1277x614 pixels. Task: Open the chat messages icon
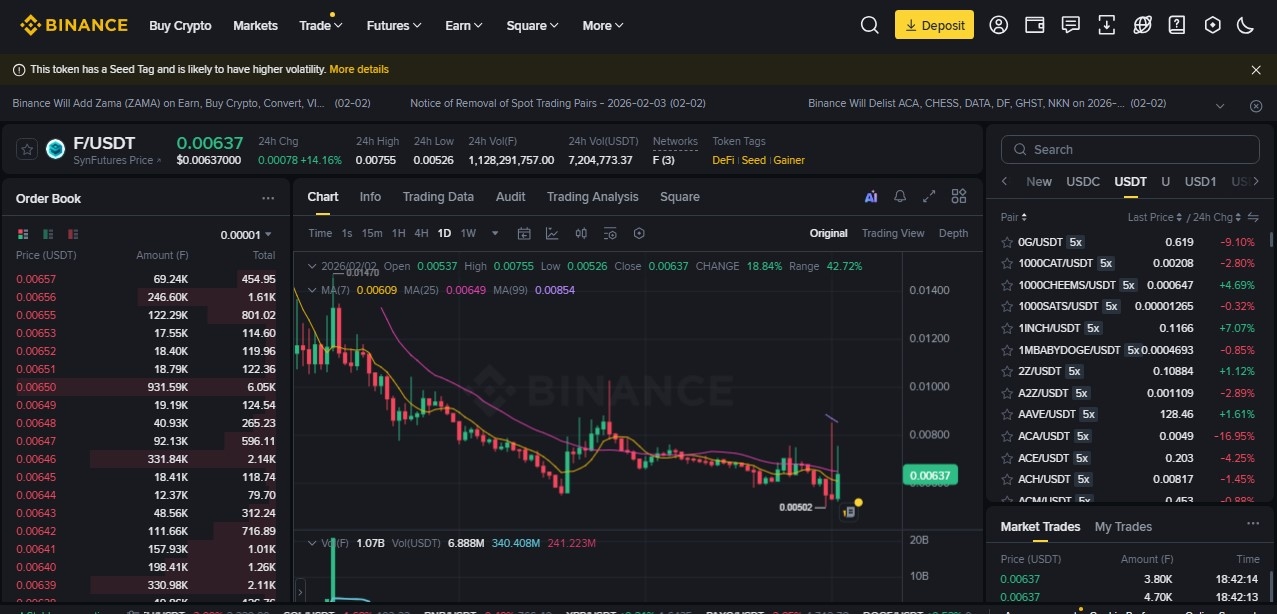click(x=1070, y=25)
